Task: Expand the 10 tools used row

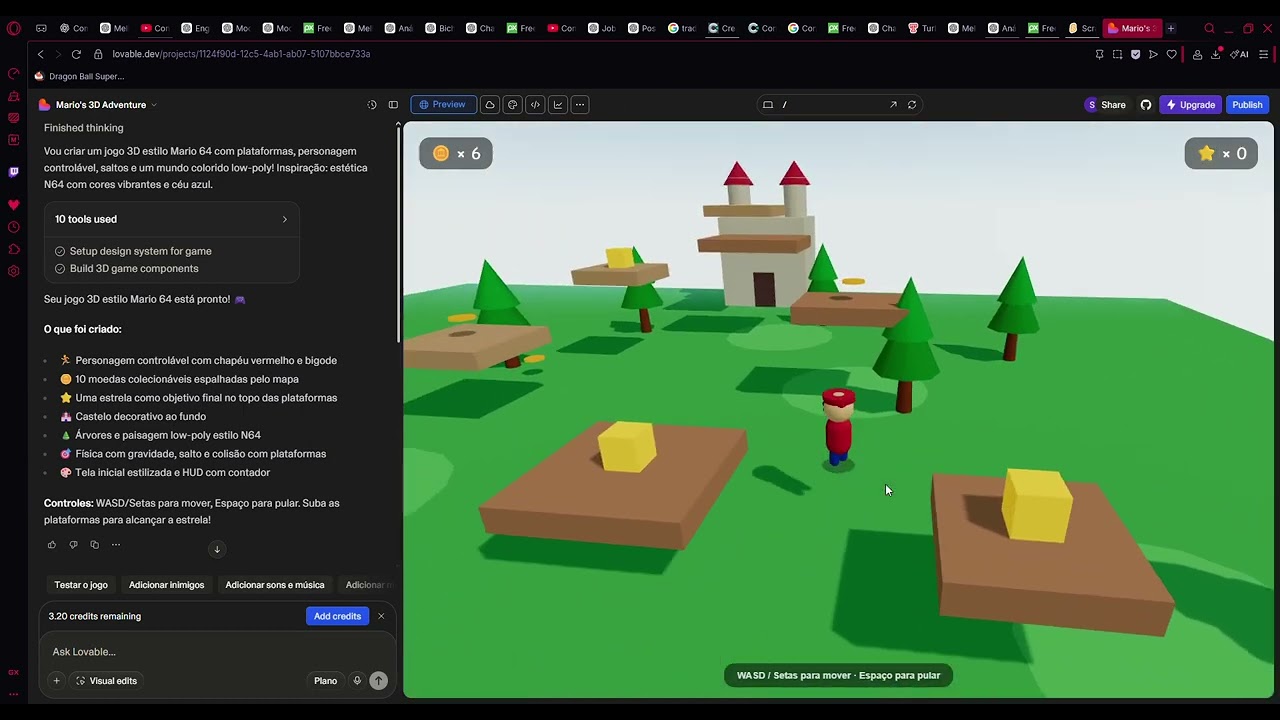Action: pyautogui.click(x=171, y=219)
